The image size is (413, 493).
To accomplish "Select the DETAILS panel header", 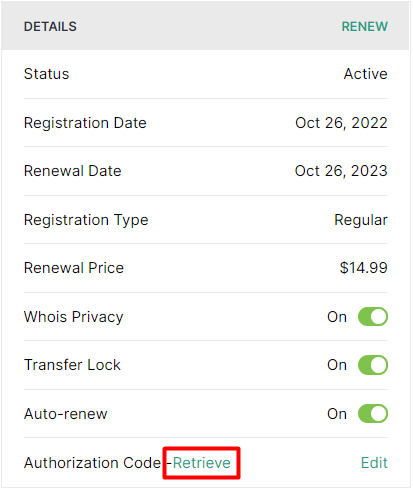I will (50, 27).
